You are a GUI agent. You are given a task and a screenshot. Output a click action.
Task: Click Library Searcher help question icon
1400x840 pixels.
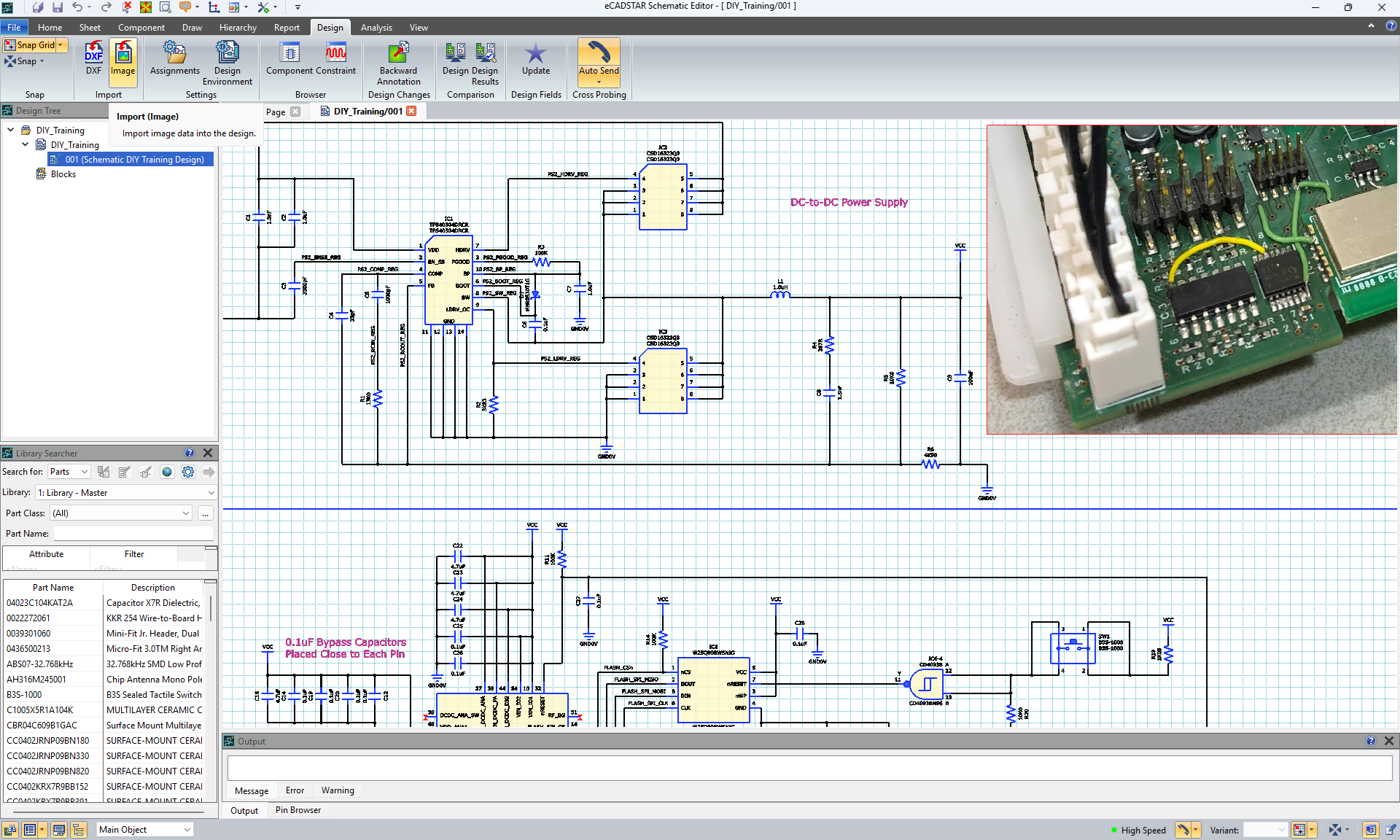[190, 453]
